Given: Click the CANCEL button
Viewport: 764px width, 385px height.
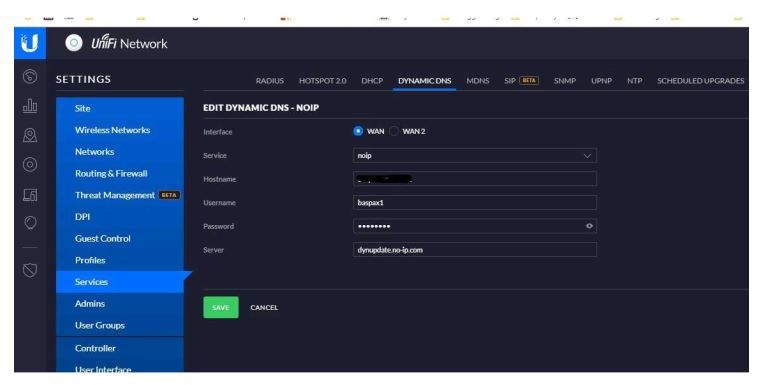Looking at the screenshot, I should point(264,308).
